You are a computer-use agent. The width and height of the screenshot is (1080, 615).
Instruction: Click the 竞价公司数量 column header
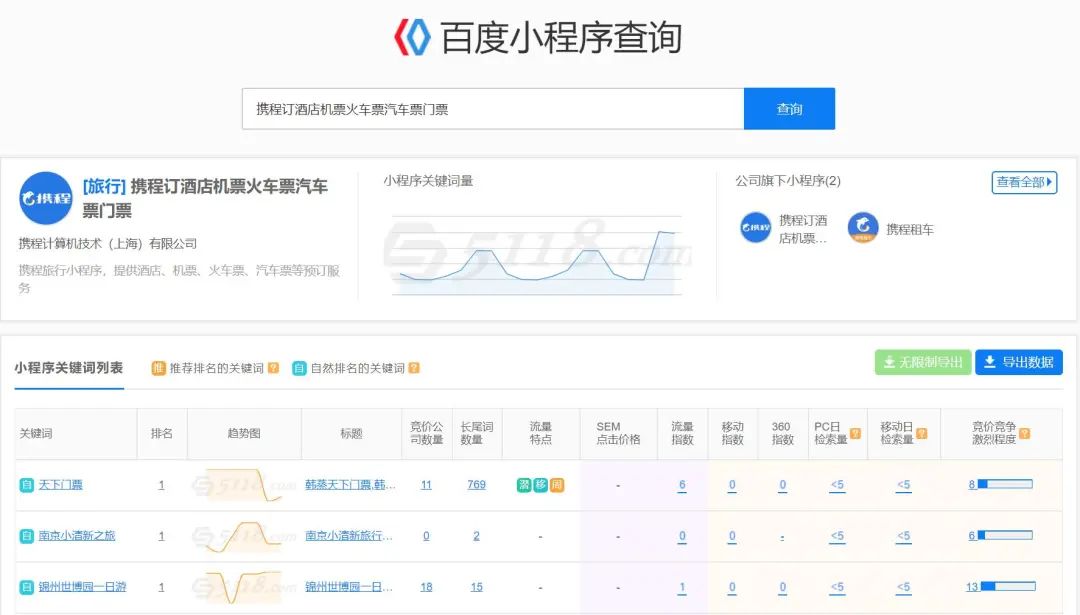(x=427, y=433)
